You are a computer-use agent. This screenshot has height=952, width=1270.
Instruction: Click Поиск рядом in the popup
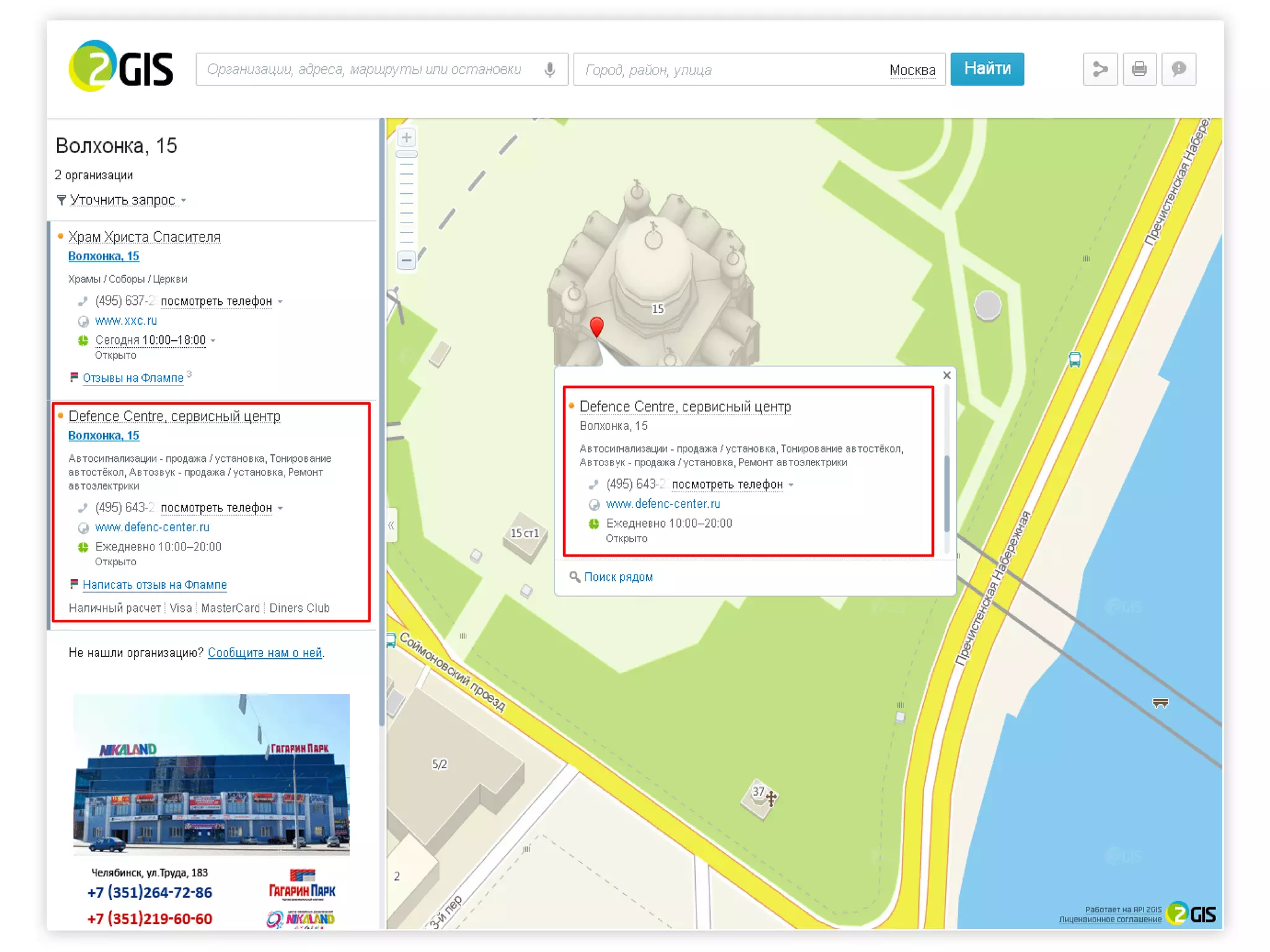tap(618, 577)
